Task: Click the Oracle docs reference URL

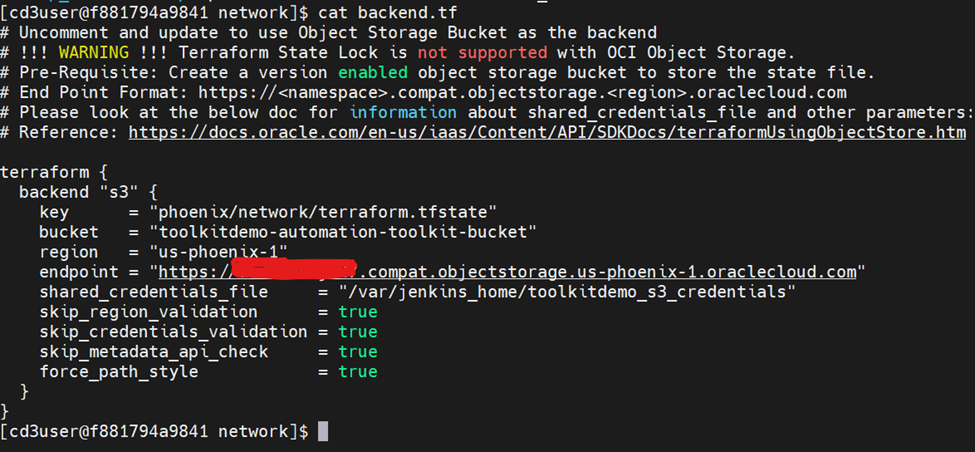Action: pyautogui.click(x=547, y=131)
